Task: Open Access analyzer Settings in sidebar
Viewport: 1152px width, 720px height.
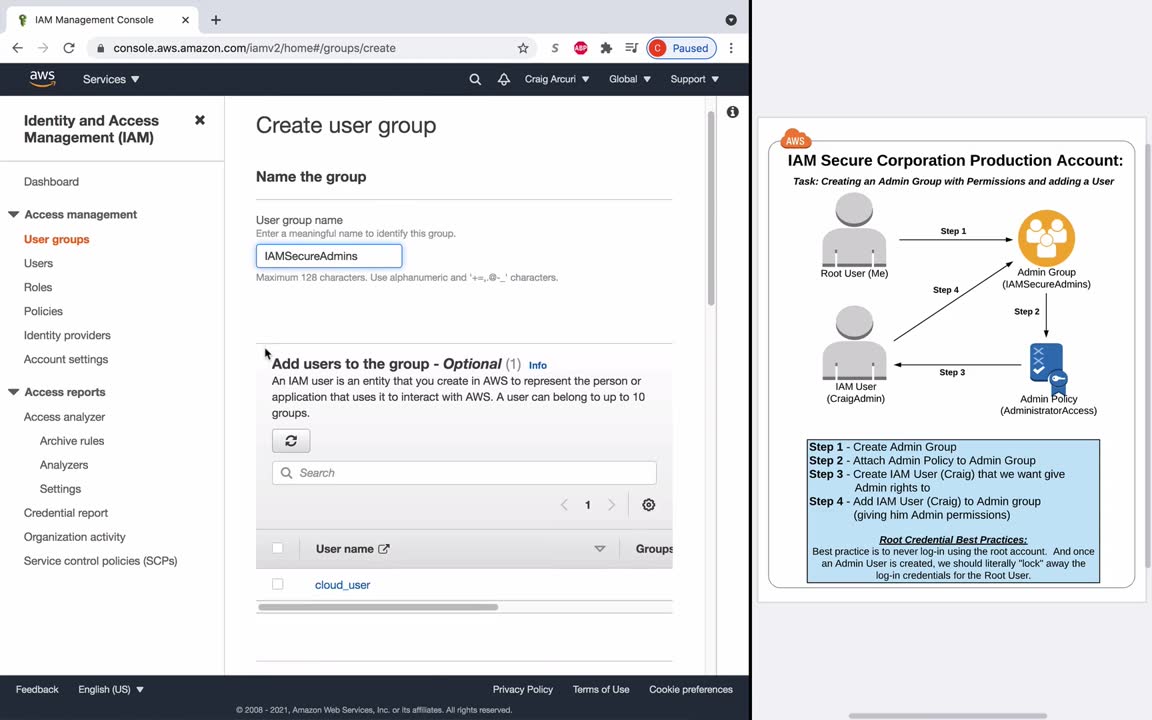Action: 60,489
